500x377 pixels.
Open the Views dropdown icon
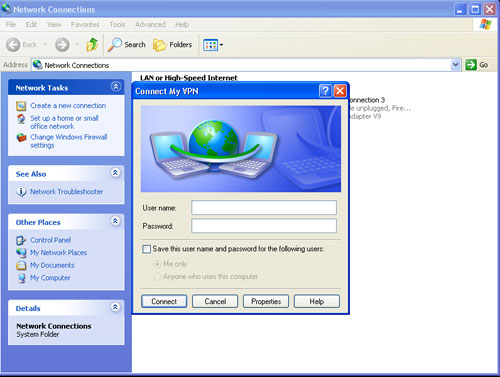click(213, 45)
